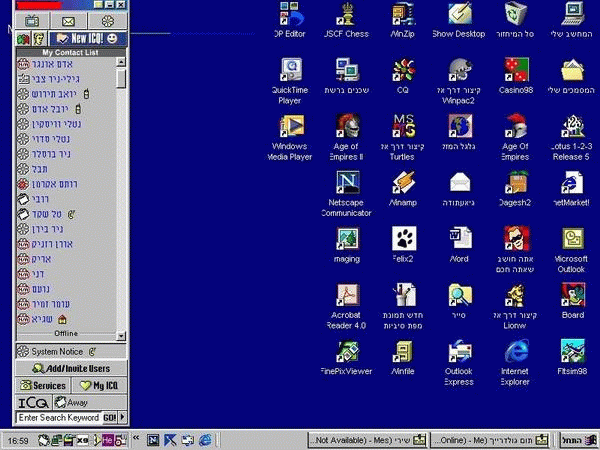Launch the Casino98 shortcut
Screen dimensions: 600x450
[x=516, y=76]
